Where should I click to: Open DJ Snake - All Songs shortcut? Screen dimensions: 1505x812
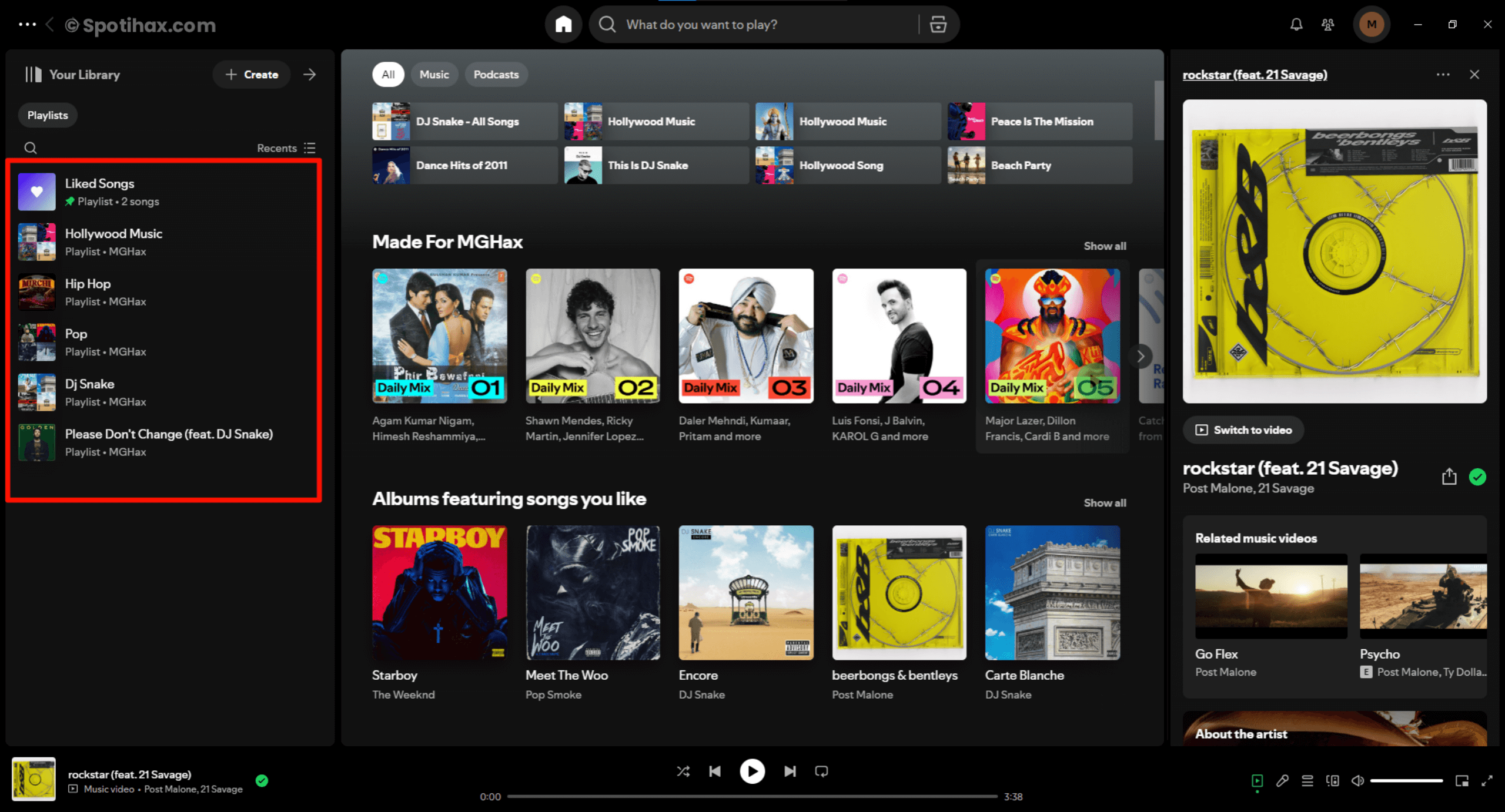tap(464, 121)
